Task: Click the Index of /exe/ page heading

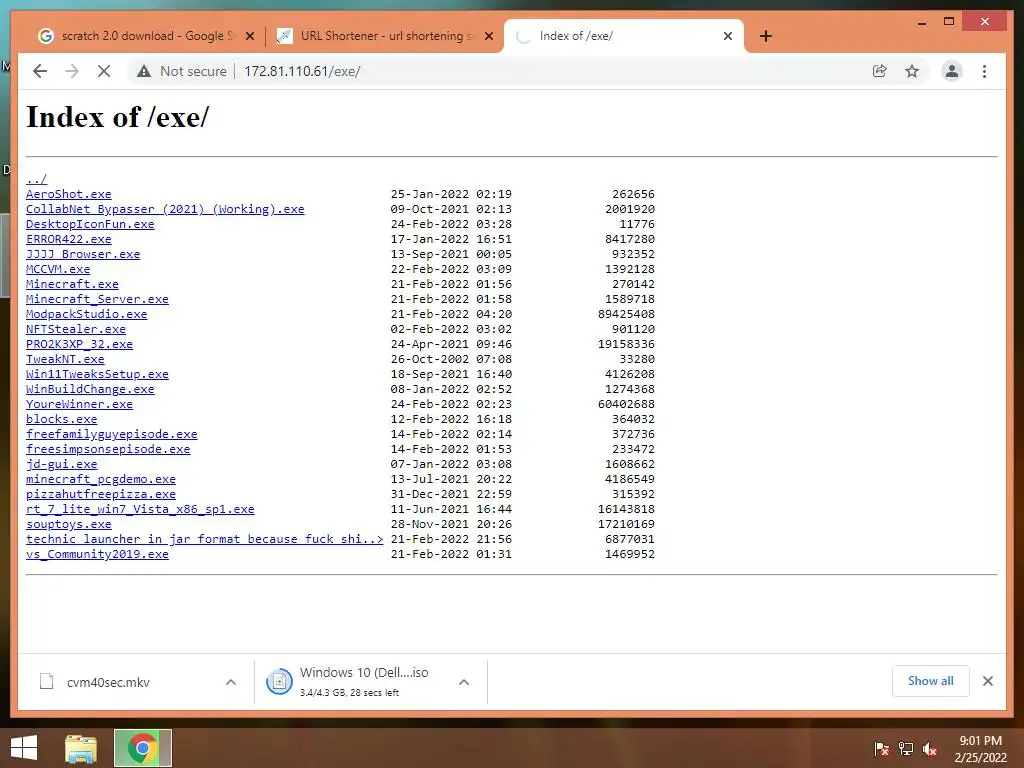Action: tap(118, 117)
